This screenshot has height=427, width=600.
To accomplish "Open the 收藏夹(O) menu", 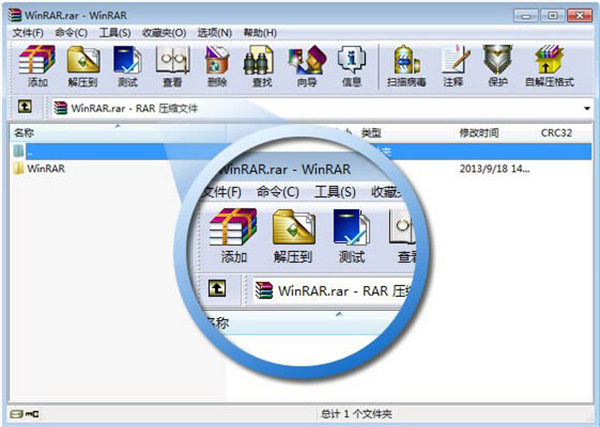I will [x=164, y=33].
